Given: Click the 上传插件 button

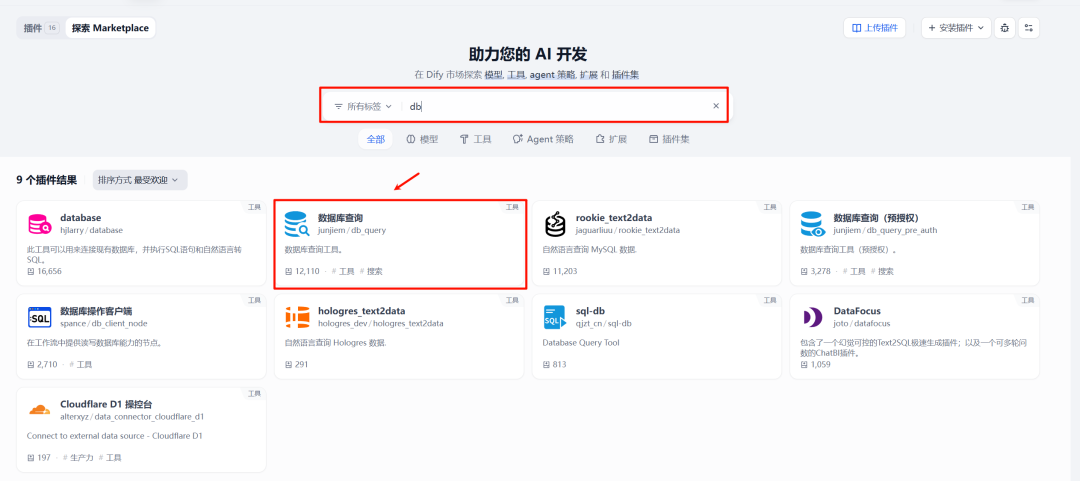Looking at the screenshot, I should pyautogui.click(x=874, y=28).
